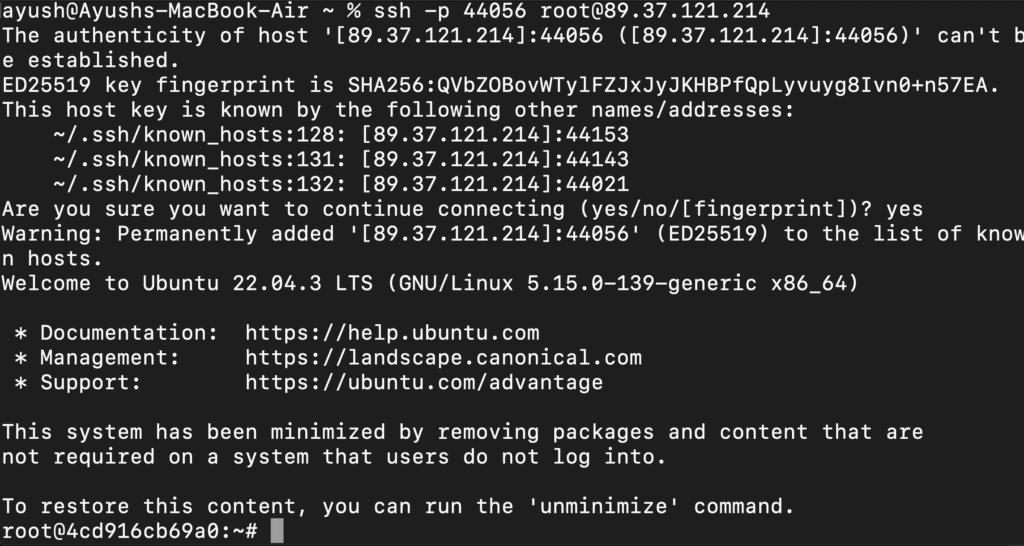Click the root@4cd916cb69a0 shell prompt

(x=130, y=531)
